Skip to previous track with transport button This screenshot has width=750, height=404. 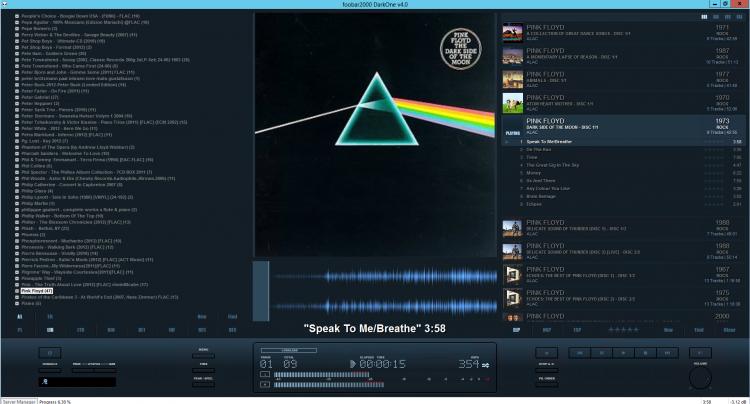(x=579, y=353)
